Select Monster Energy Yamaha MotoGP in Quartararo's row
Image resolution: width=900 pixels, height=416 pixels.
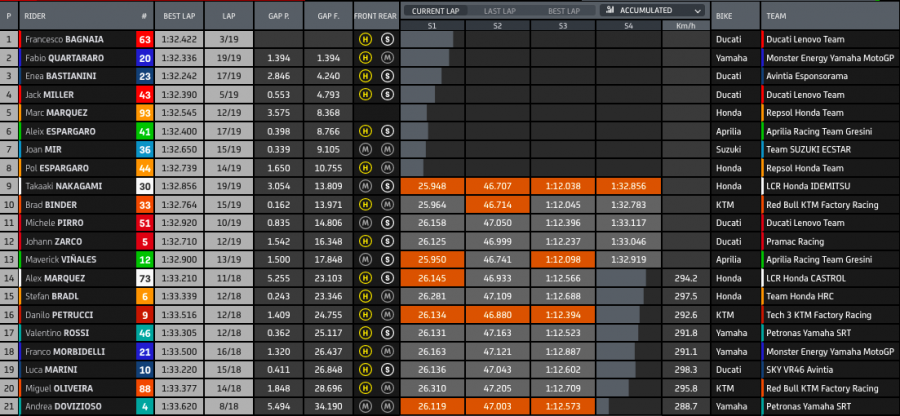(824, 58)
